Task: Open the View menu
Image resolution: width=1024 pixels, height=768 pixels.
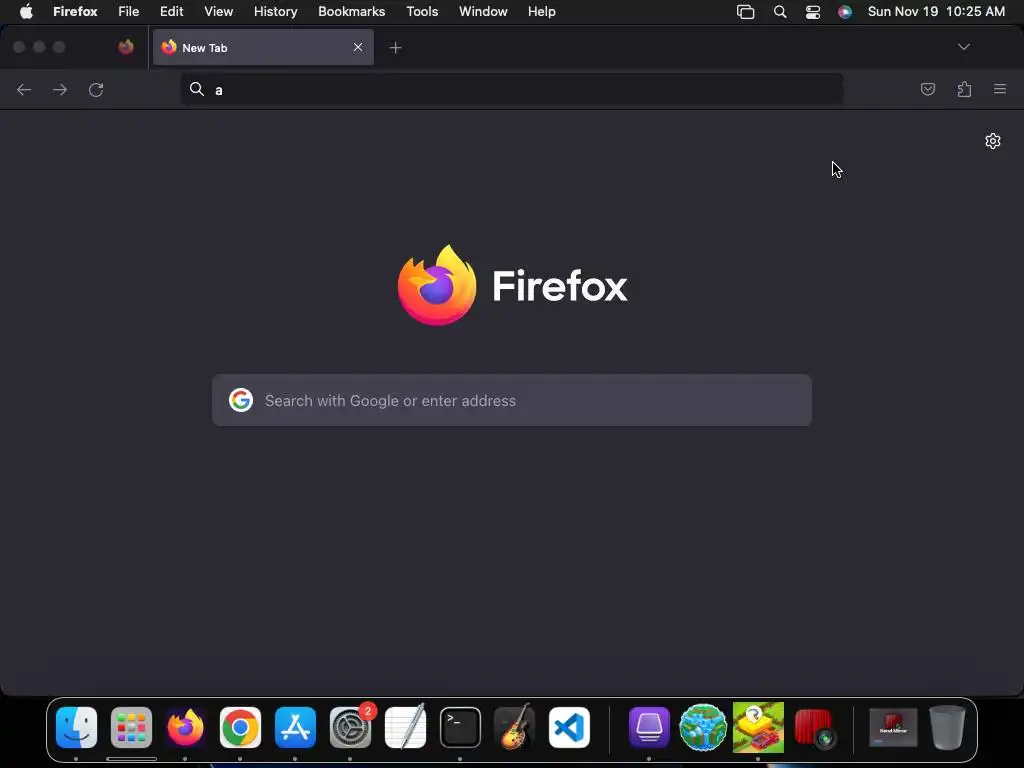Action: (x=218, y=12)
